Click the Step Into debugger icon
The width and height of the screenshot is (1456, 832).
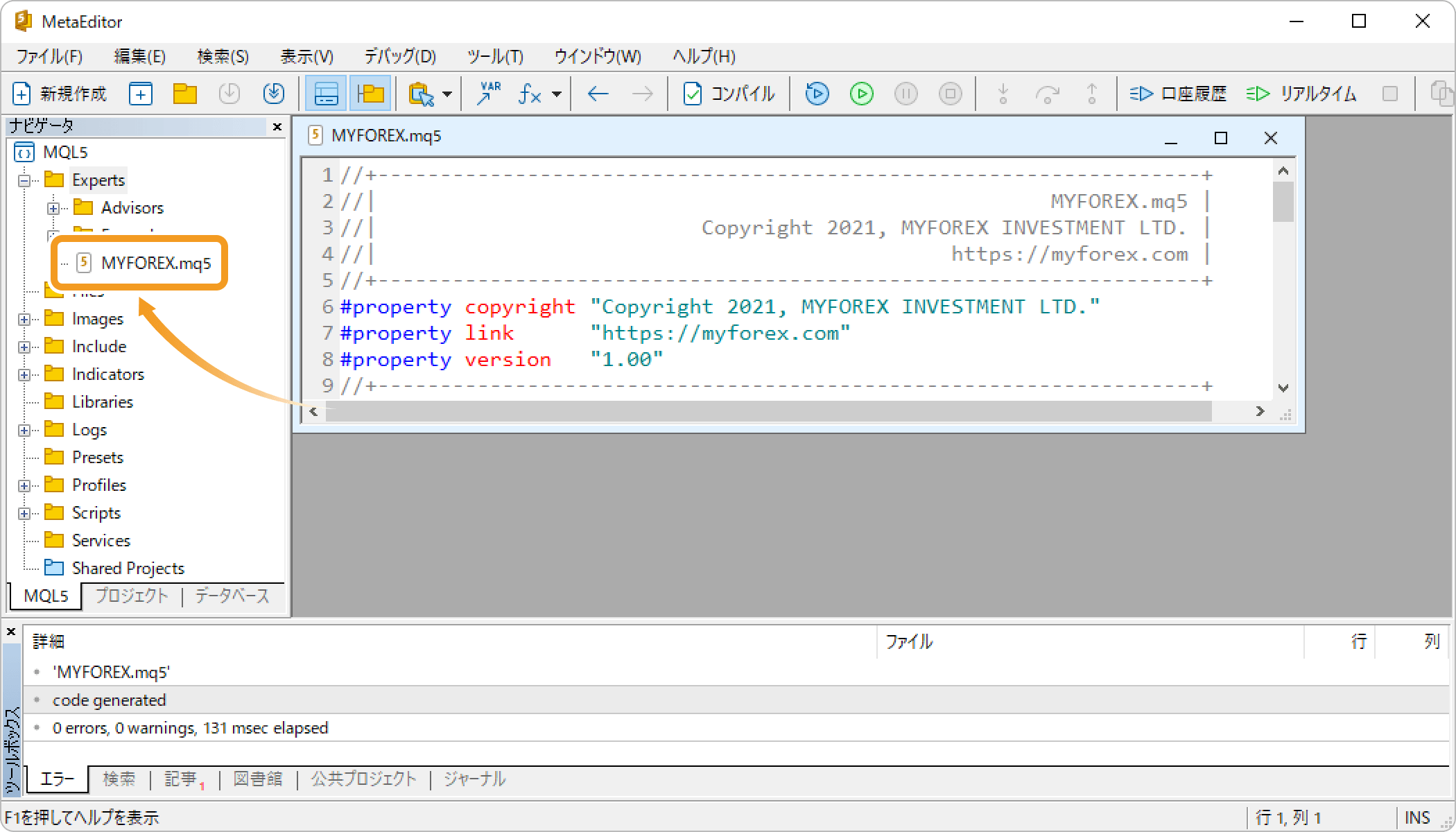[x=1000, y=93]
